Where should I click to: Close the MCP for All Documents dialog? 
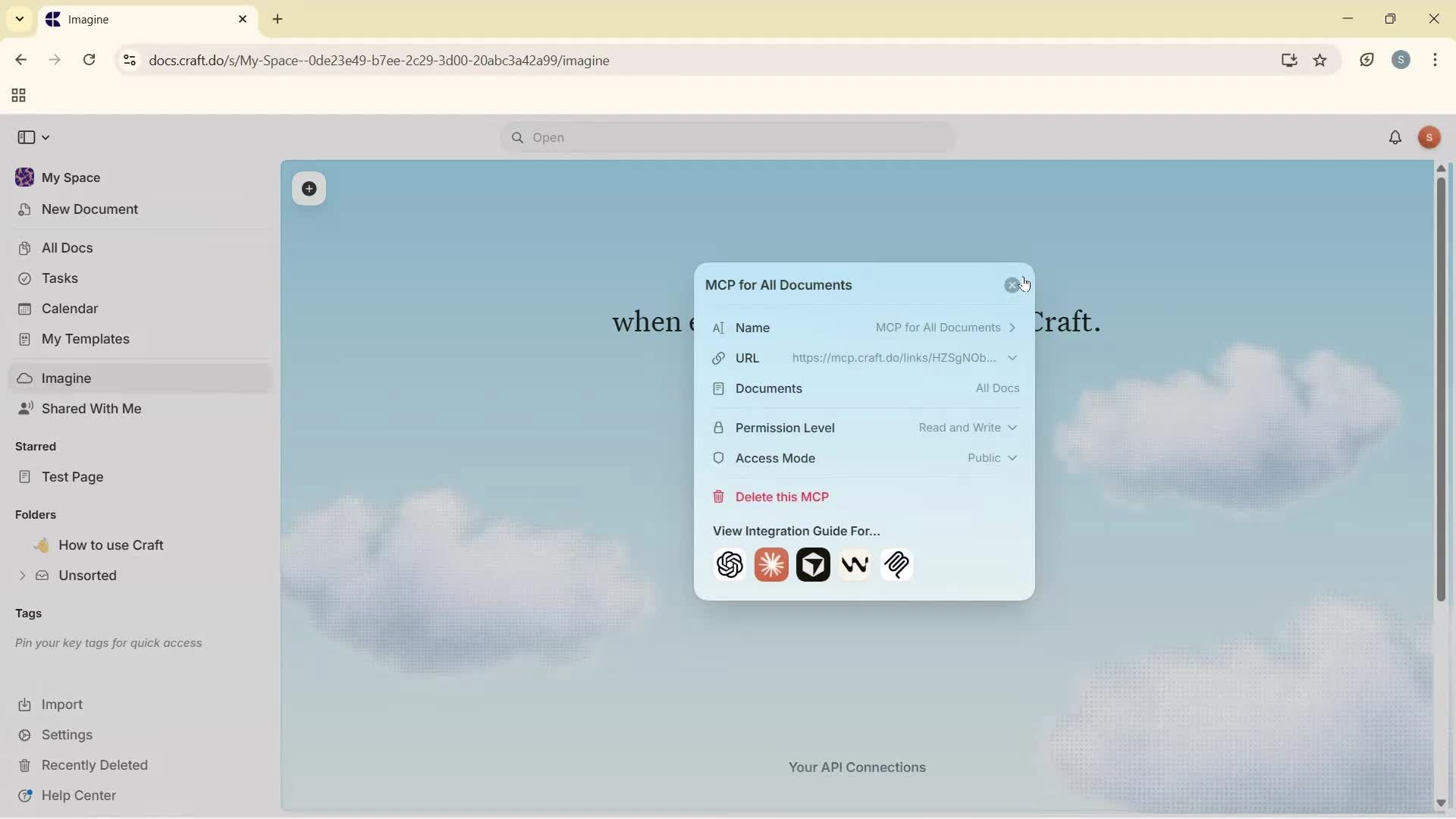(1012, 285)
